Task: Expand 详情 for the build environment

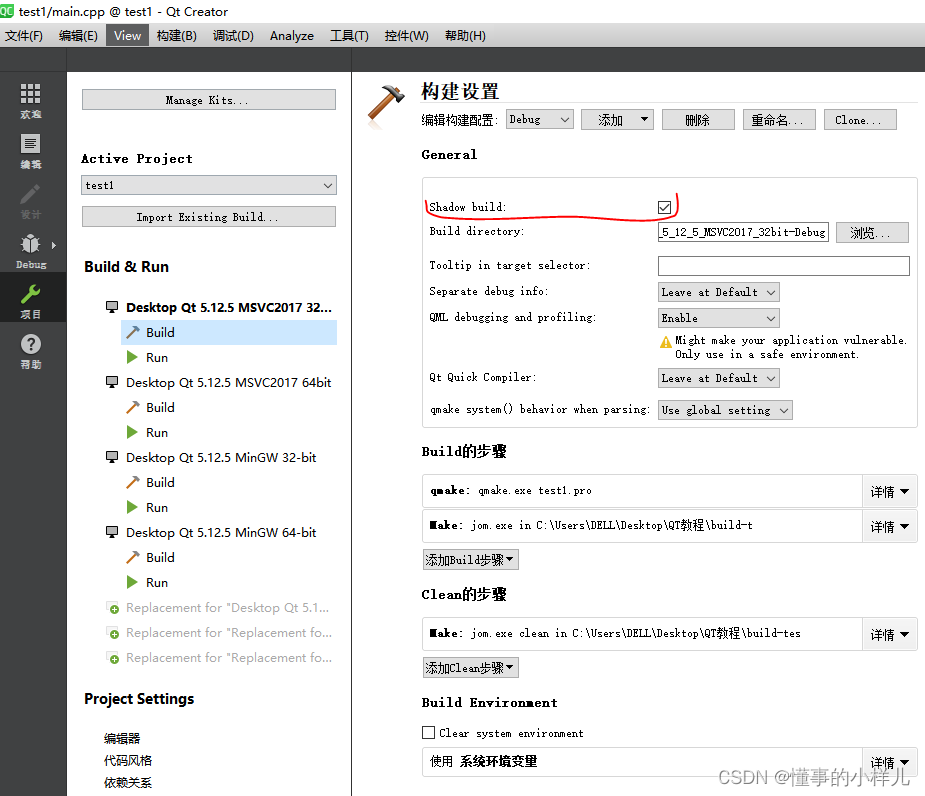Action: click(889, 762)
